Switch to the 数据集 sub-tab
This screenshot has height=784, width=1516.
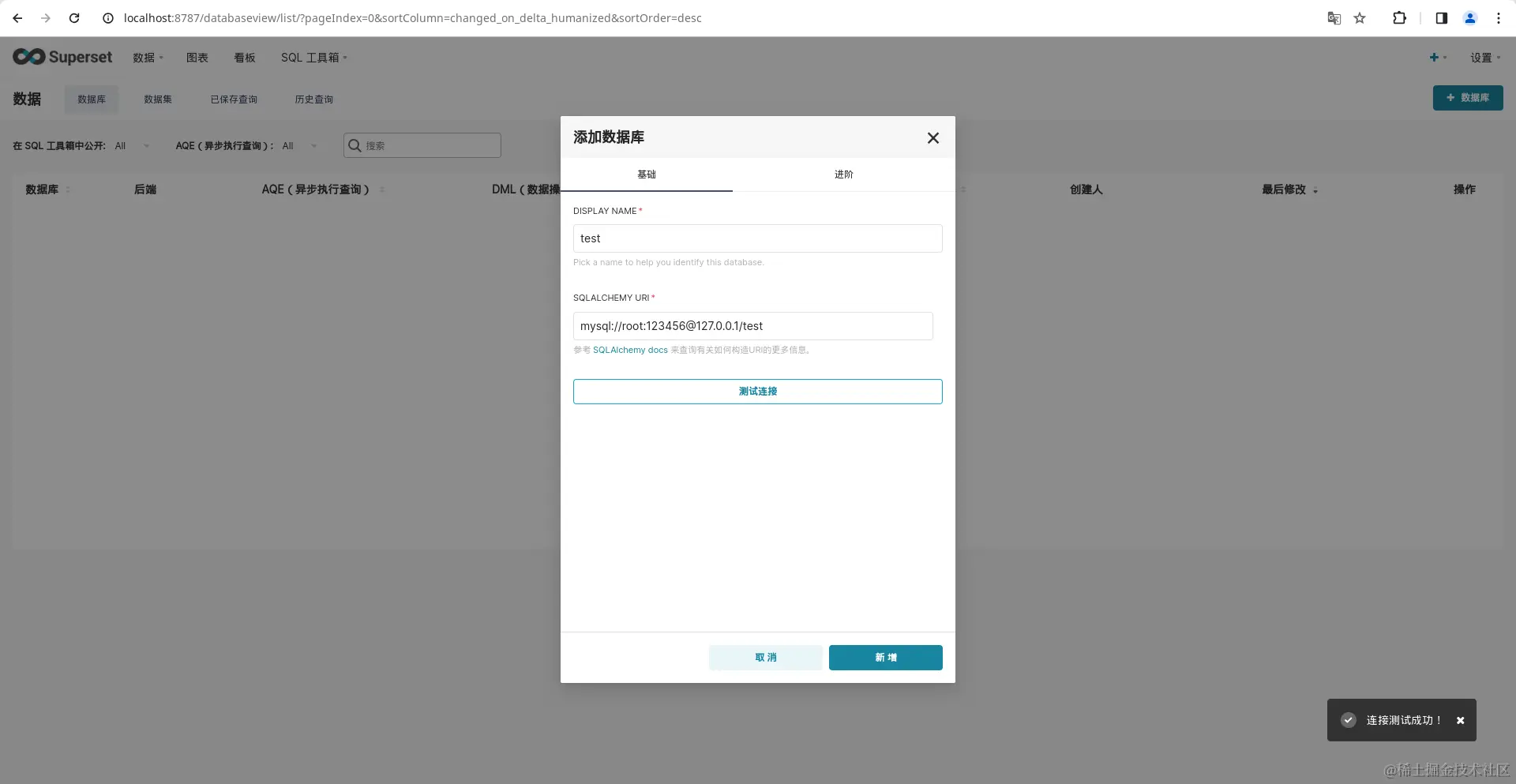158,99
